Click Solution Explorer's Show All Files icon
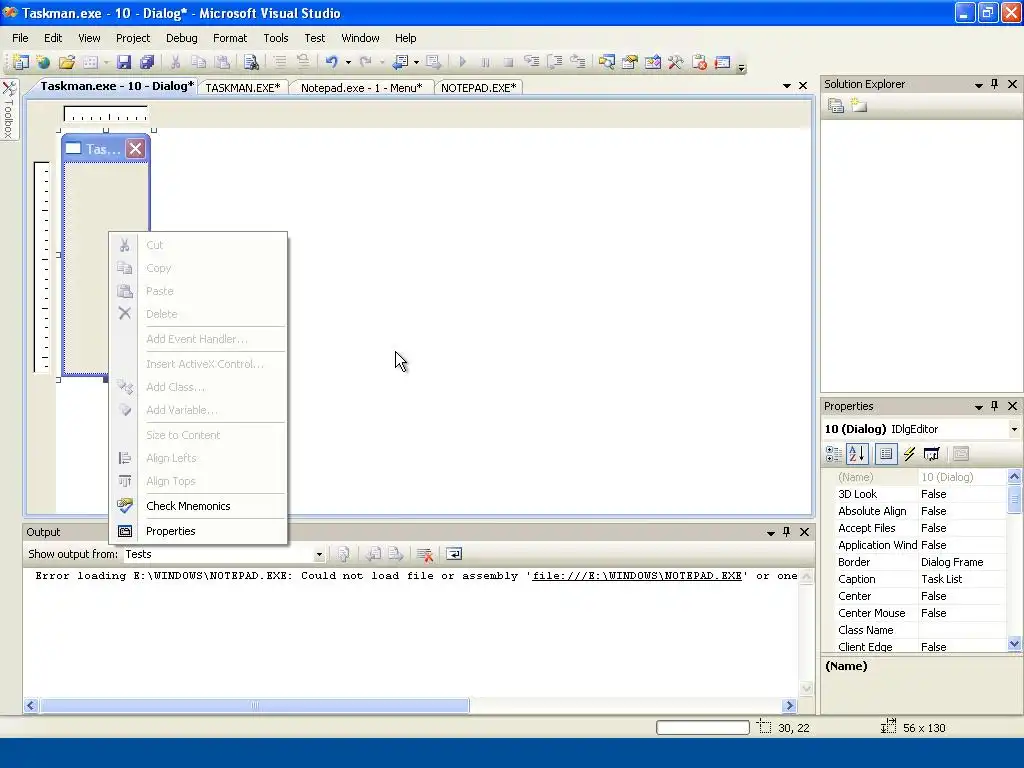The image size is (1024, 768). click(859, 106)
